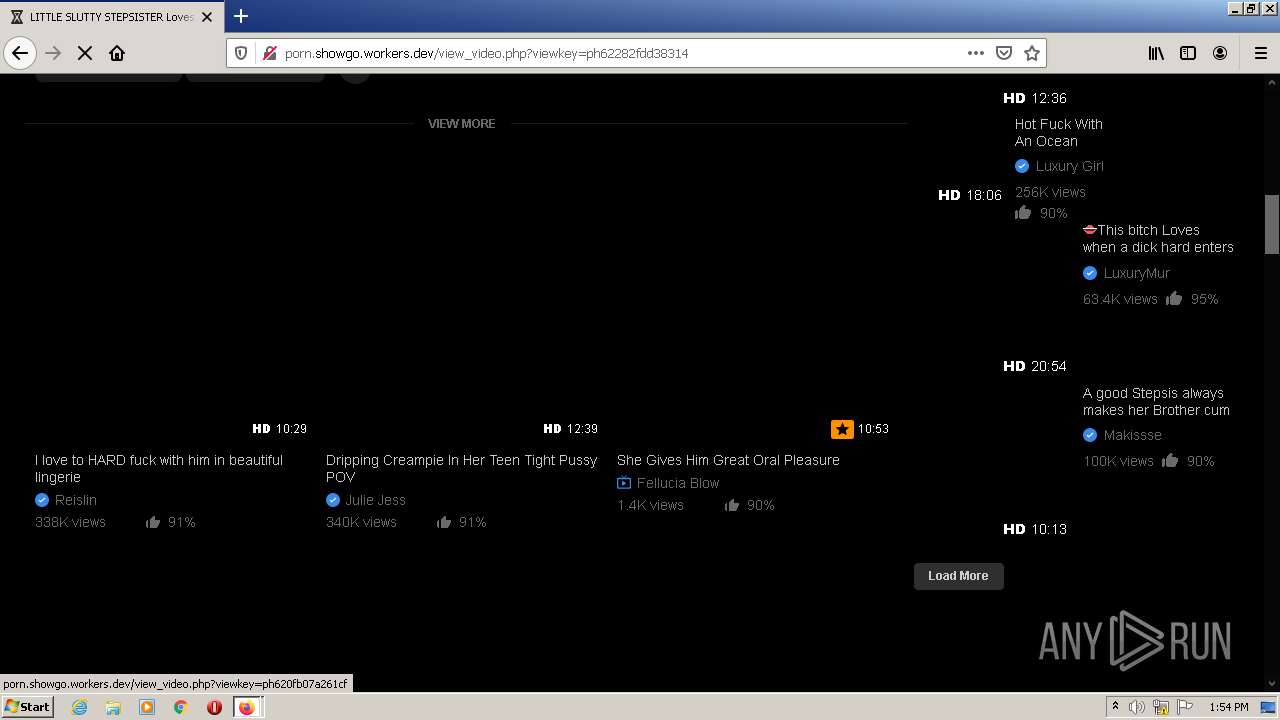This screenshot has height=720, width=1280.
Task: Click the thumbs-up icon under 256K views
Action: [1023, 213]
